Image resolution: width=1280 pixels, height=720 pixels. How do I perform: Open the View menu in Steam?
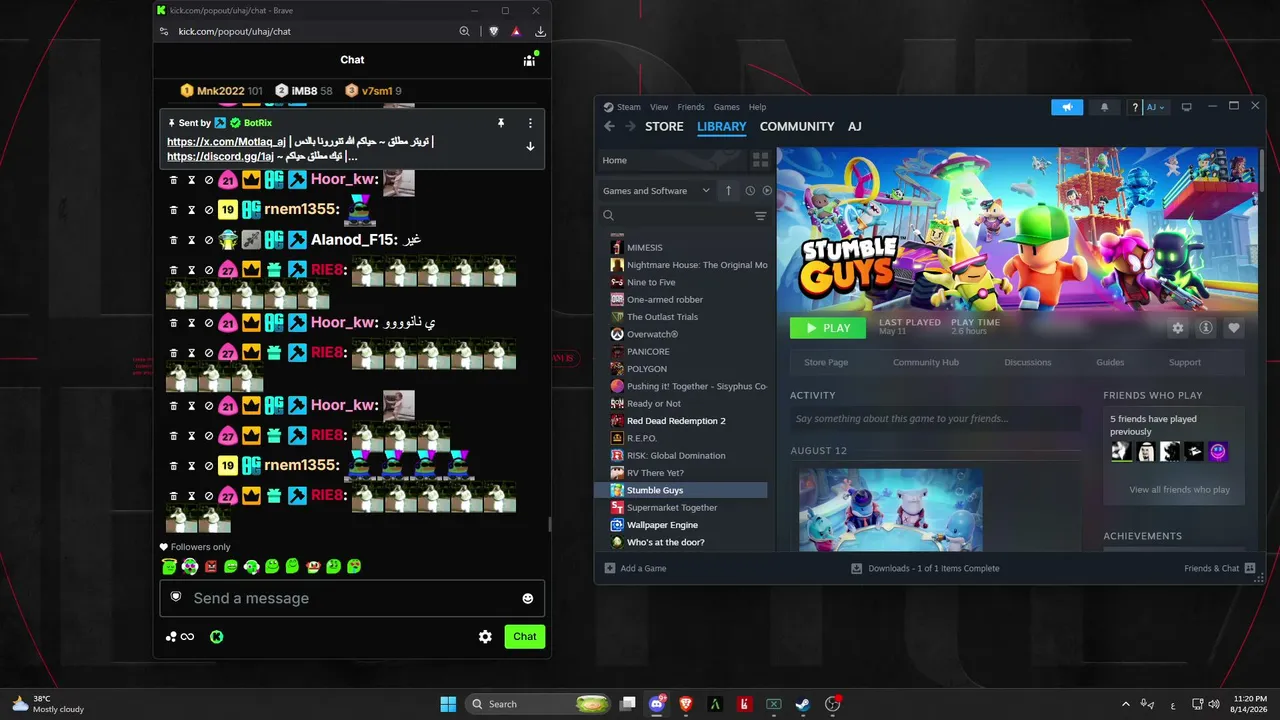(659, 107)
